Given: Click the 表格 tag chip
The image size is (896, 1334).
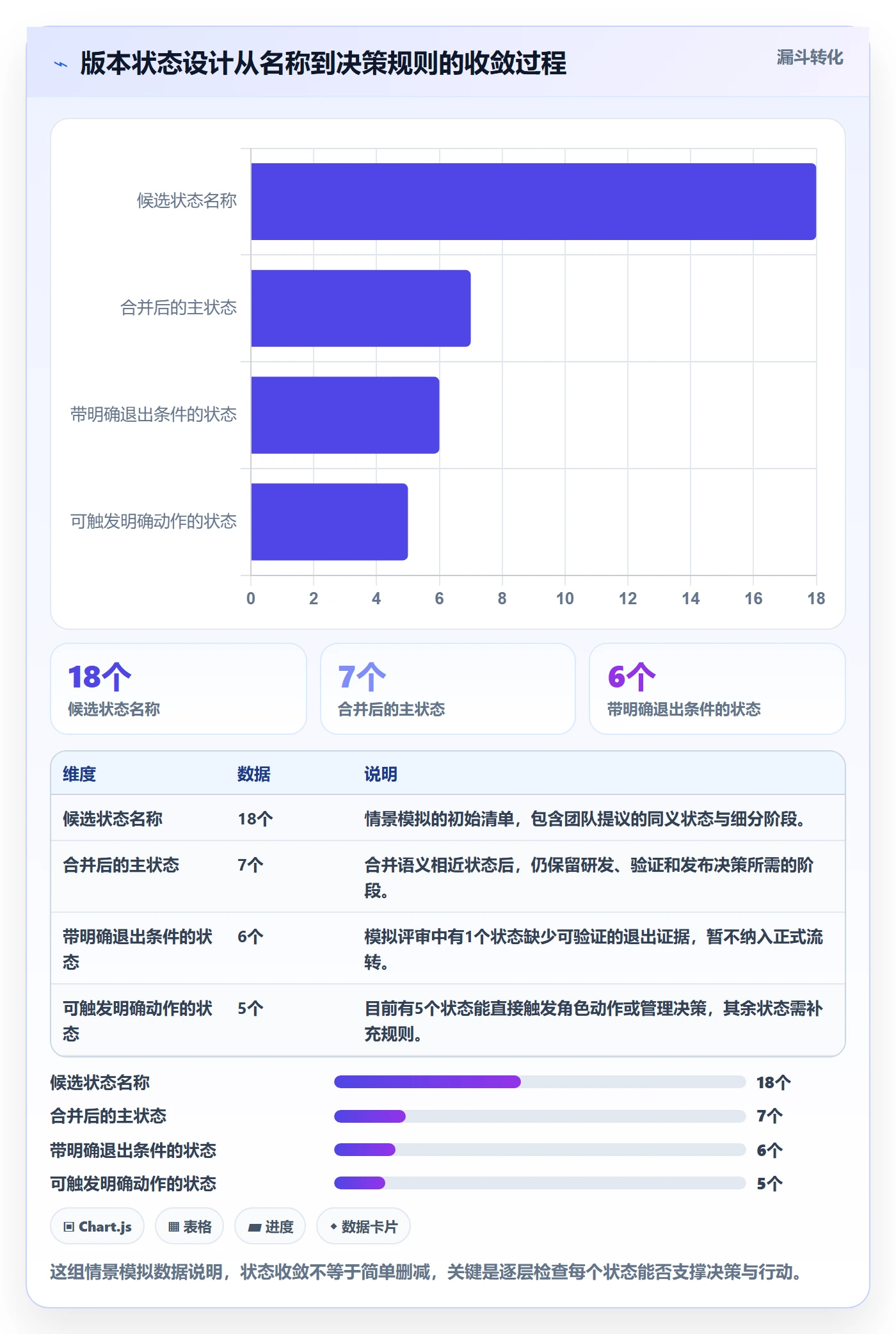Looking at the screenshot, I should (x=189, y=1226).
